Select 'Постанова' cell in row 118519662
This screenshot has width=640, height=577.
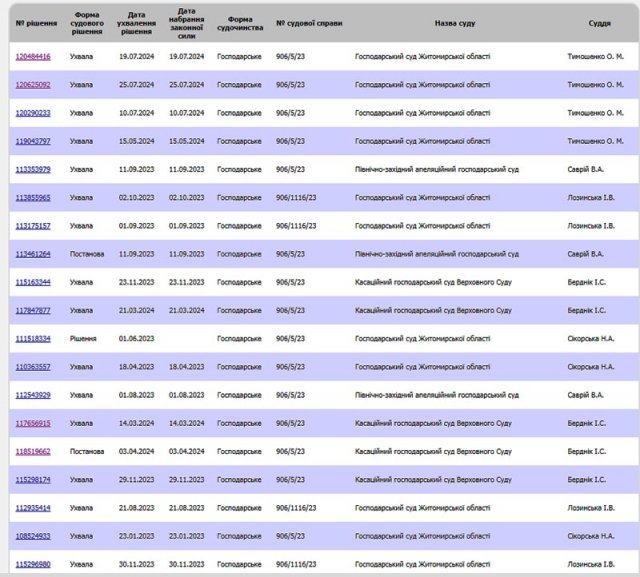87,451
